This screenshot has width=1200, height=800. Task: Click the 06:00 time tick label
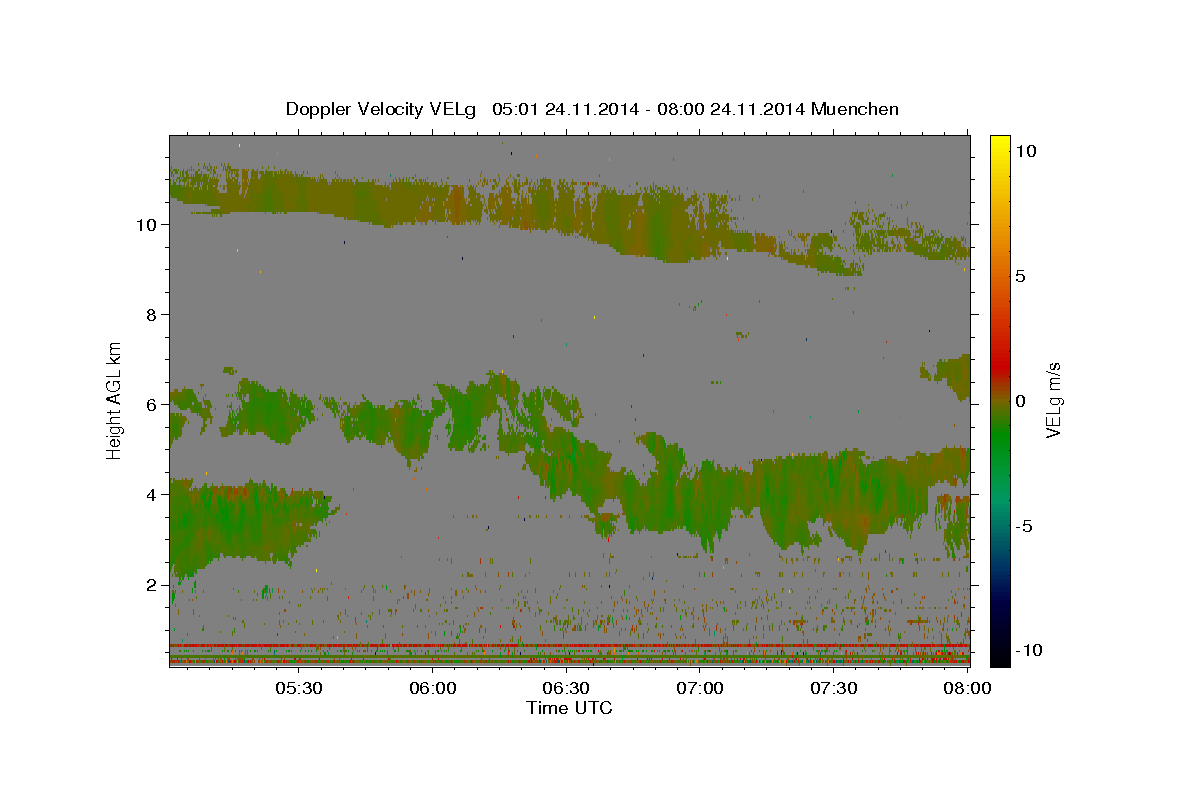coord(433,689)
